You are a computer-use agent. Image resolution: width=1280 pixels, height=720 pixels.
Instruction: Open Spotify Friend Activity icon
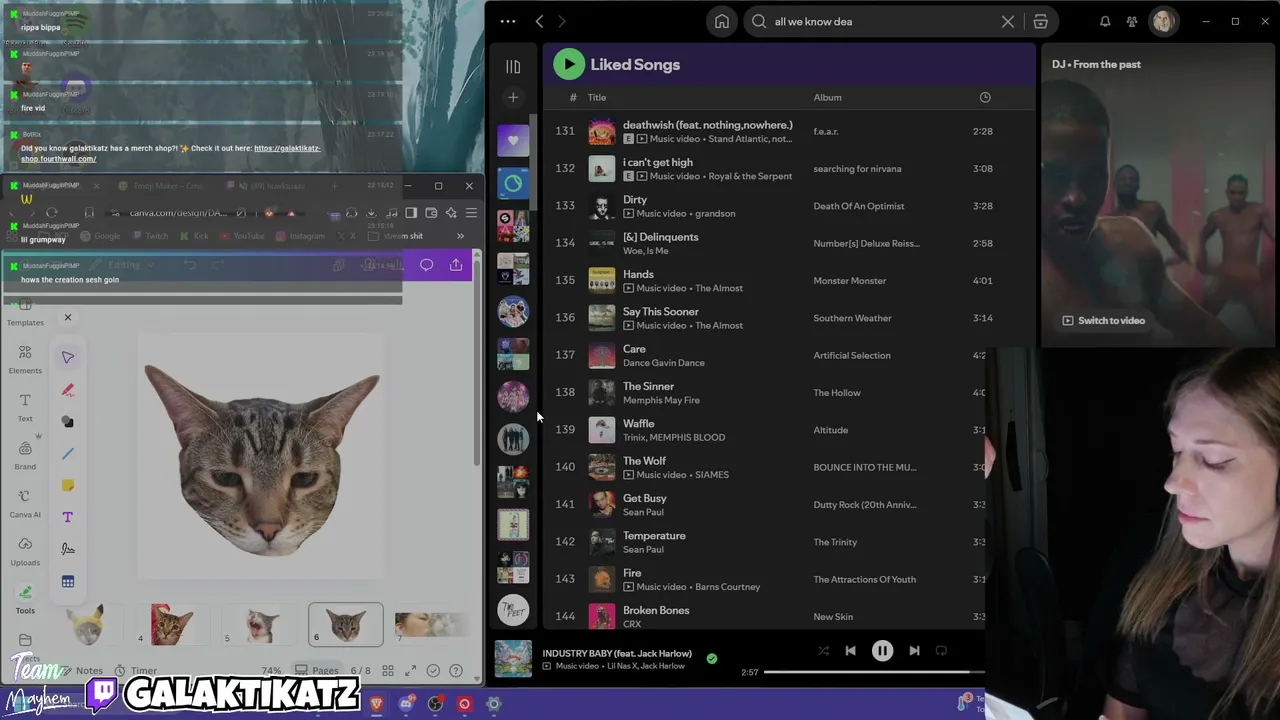pos(1132,21)
